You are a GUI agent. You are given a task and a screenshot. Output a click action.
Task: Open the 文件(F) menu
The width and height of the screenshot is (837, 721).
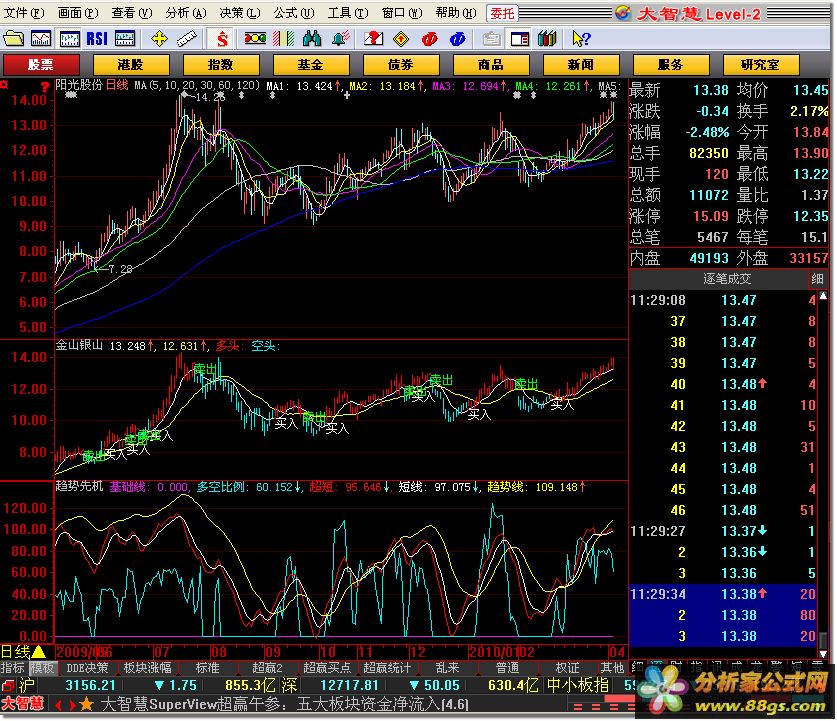click(x=24, y=12)
